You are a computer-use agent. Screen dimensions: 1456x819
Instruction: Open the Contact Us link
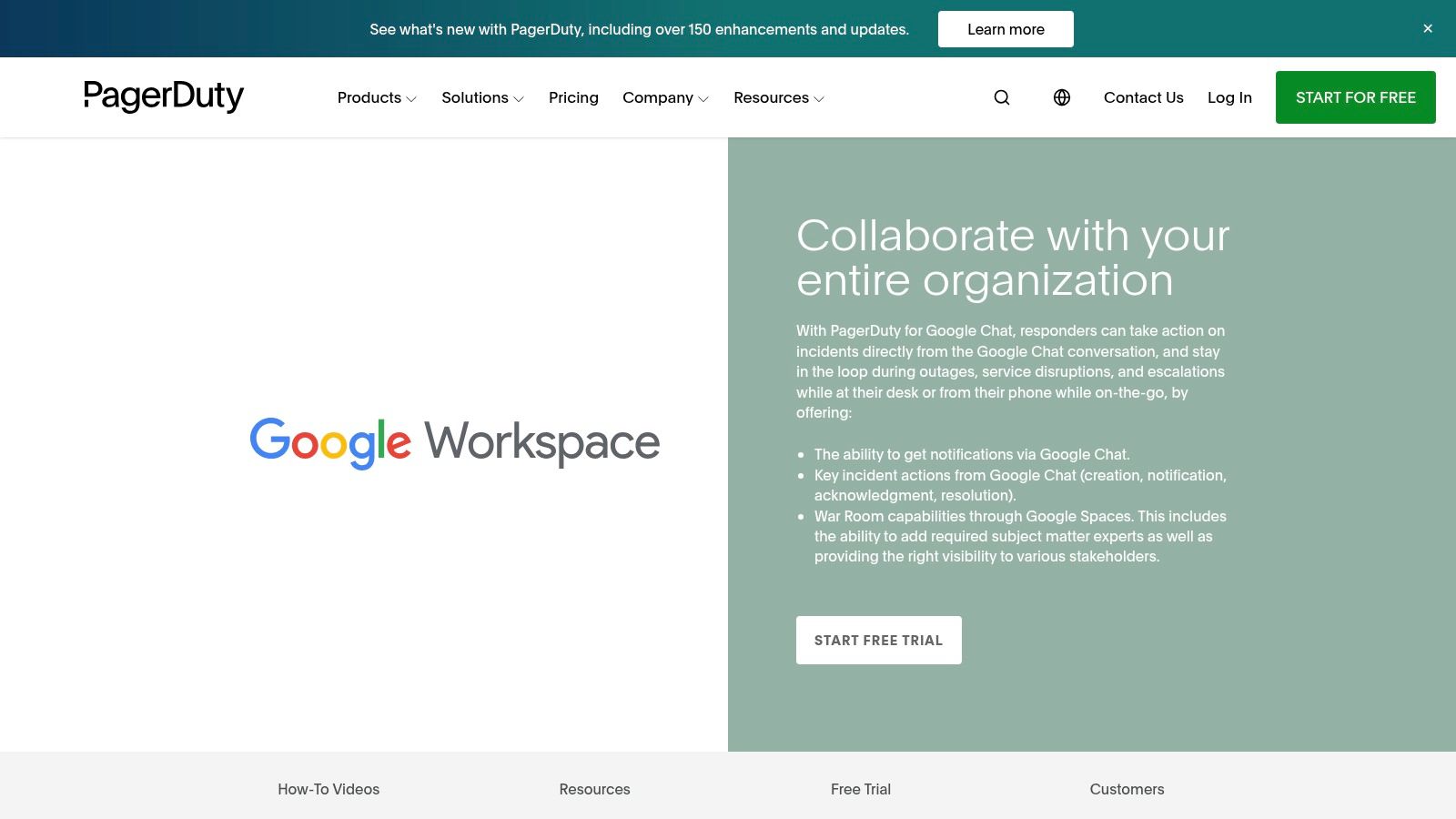1143,97
